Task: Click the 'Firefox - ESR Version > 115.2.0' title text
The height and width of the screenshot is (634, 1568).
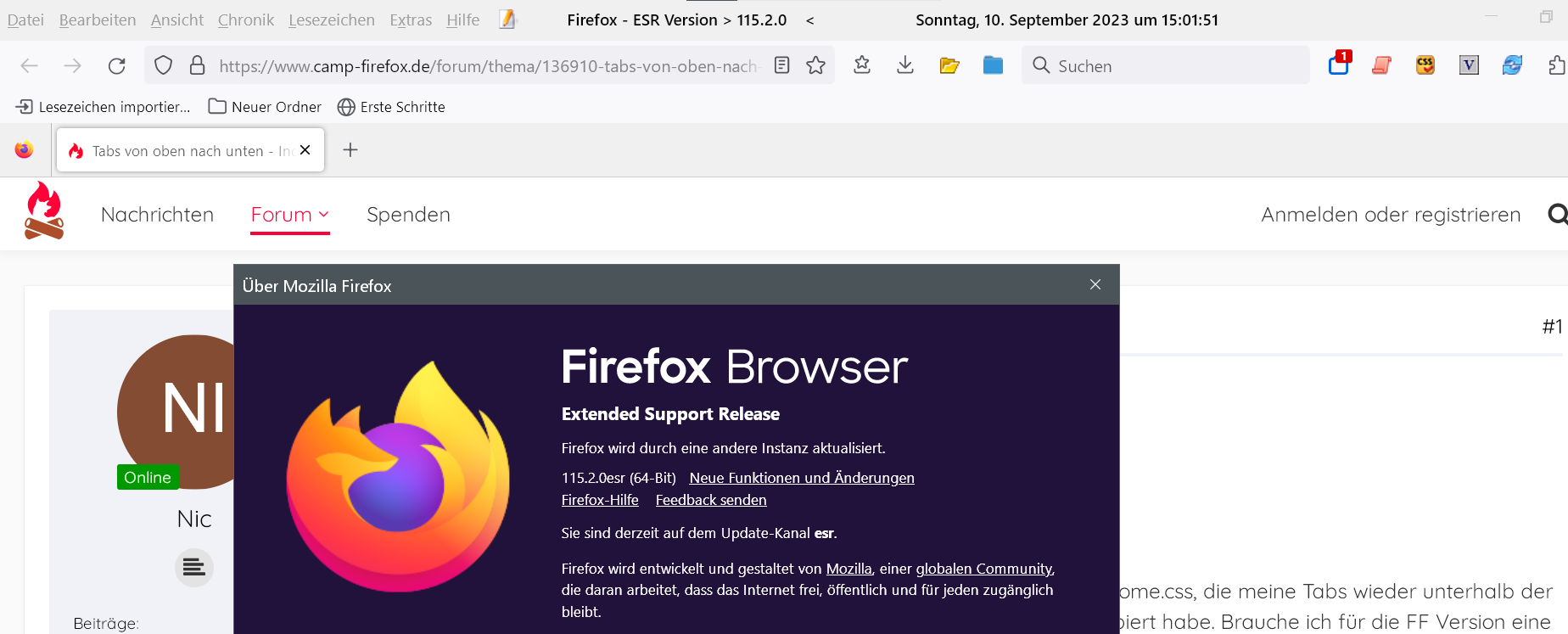Action: point(677,20)
